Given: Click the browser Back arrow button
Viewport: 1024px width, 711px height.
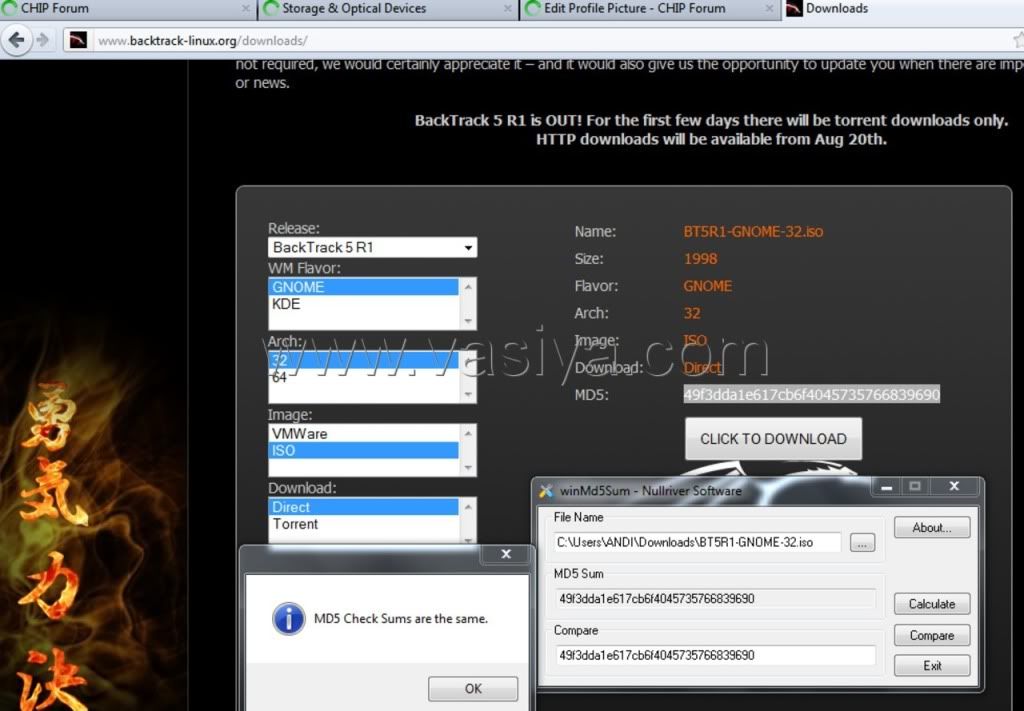Looking at the screenshot, I should coord(16,40).
